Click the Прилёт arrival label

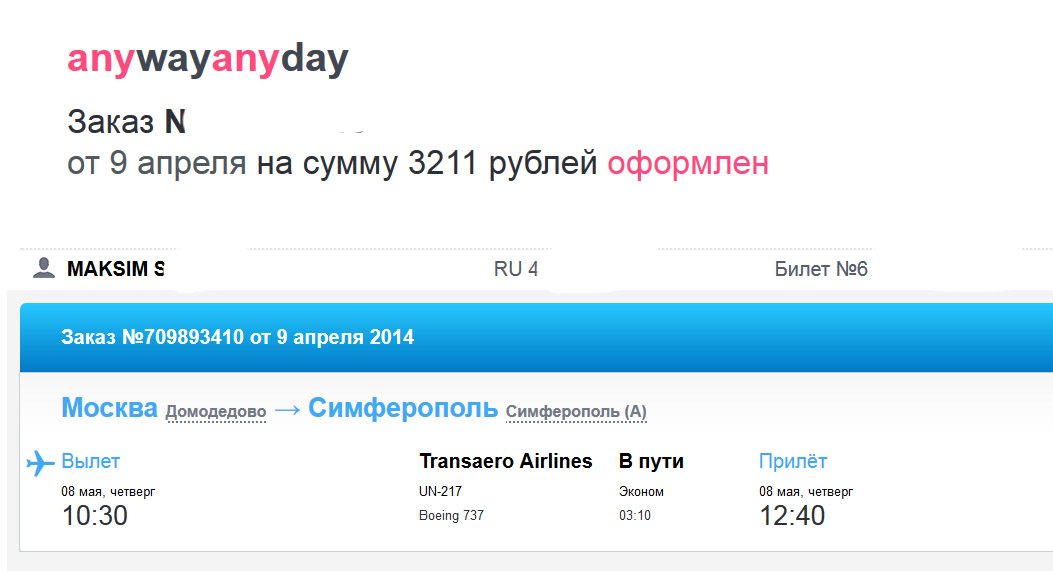(792, 462)
